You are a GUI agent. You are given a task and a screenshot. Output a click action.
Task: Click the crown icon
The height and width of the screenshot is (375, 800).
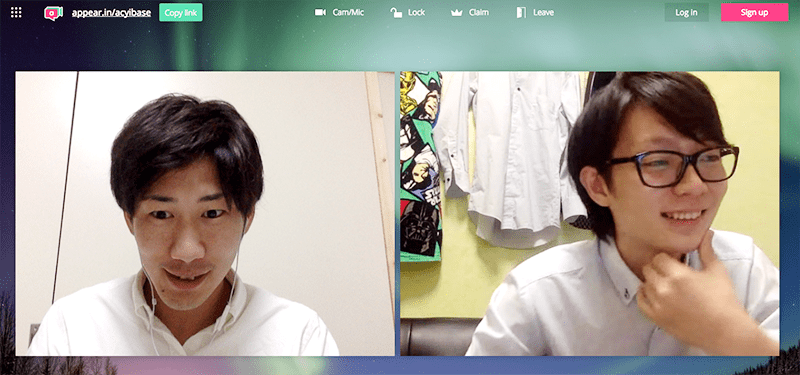(457, 13)
